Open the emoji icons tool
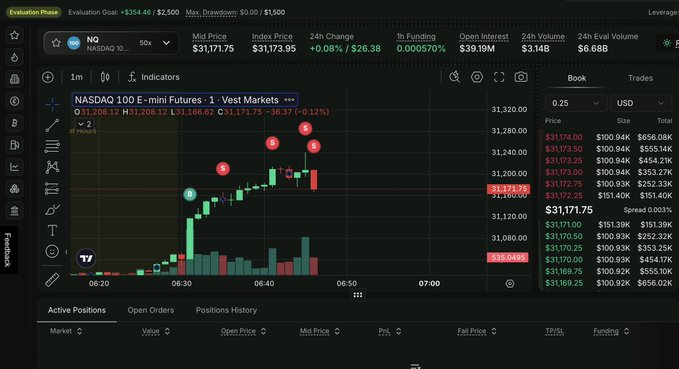 (x=52, y=251)
